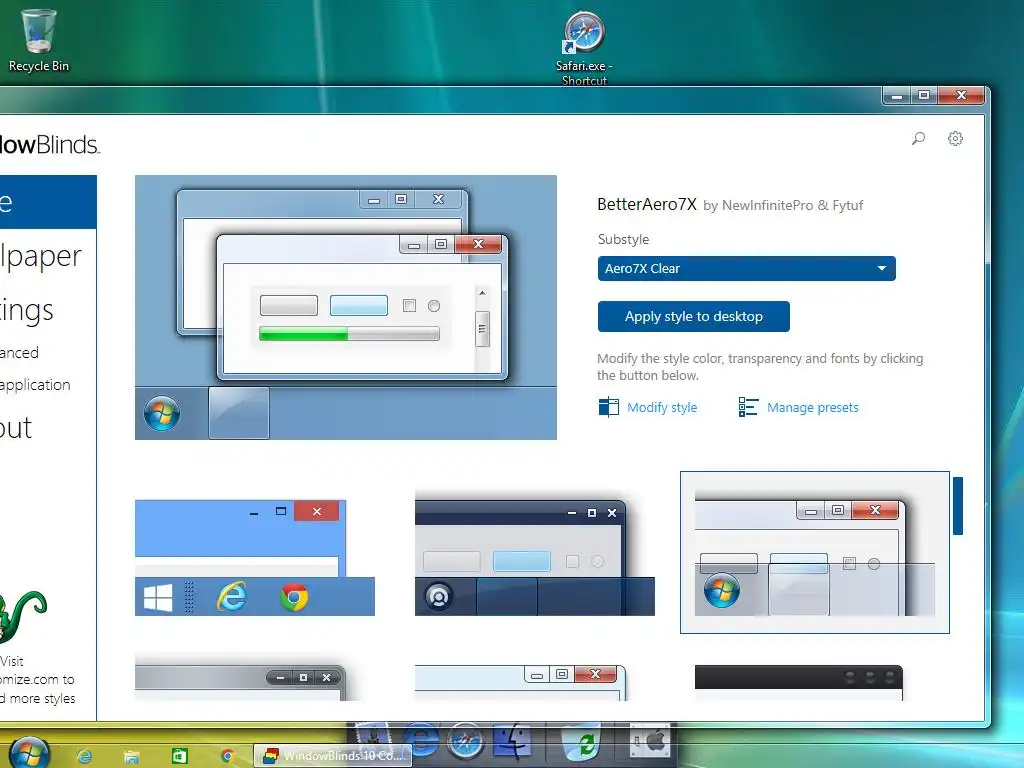Open the Recycle Bin desktop icon
Screen dimensions: 1024x768
point(39,40)
